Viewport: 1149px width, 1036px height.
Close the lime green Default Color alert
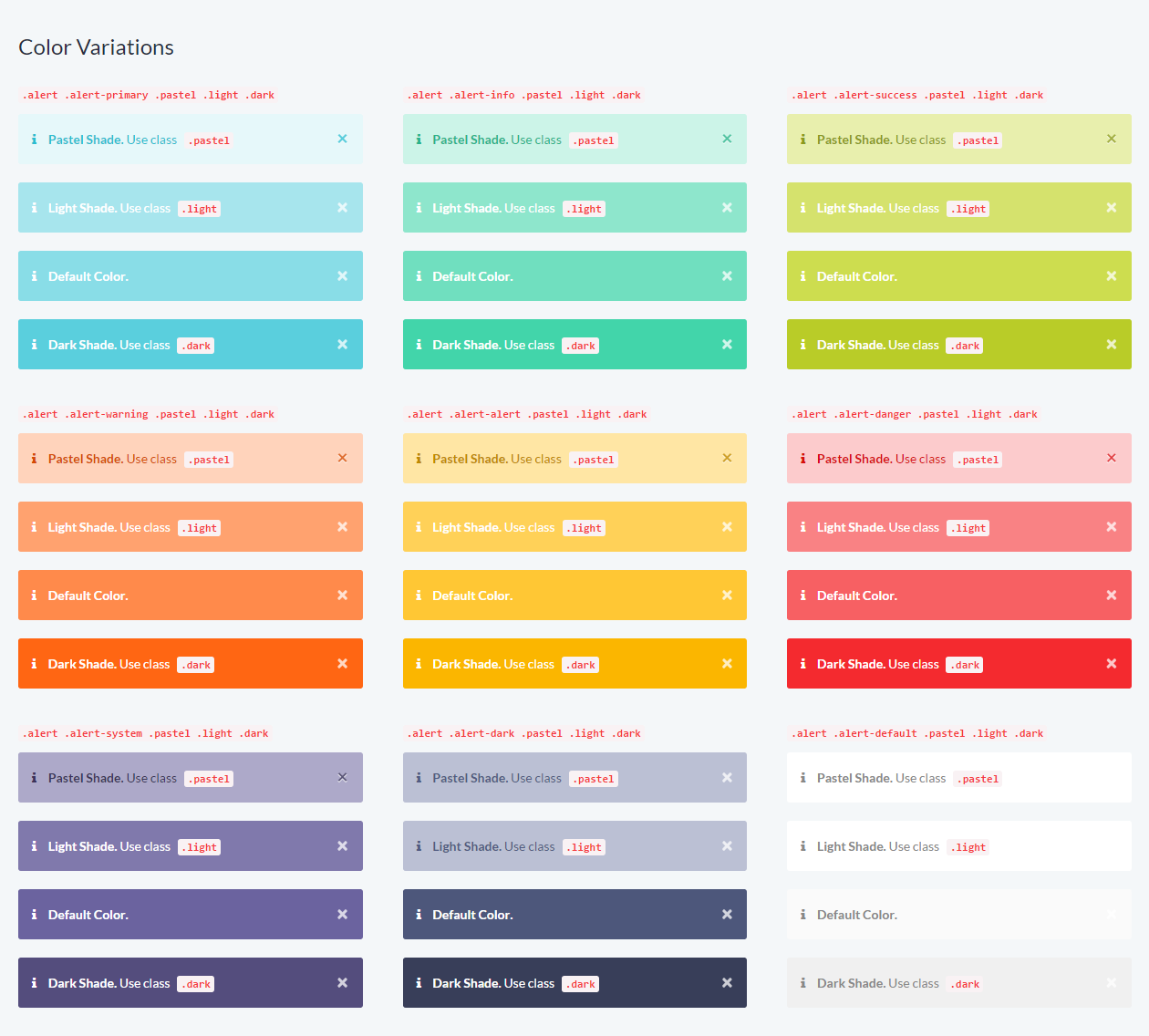1112,275
